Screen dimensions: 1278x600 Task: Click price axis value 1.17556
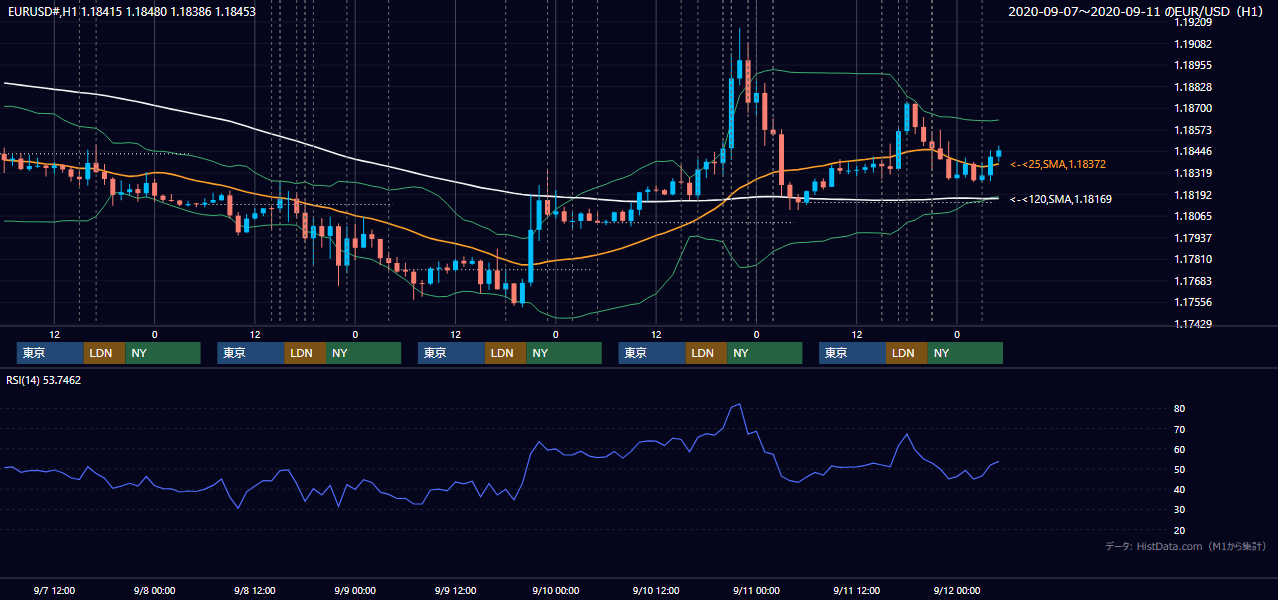pyautogui.click(x=1192, y=302)
